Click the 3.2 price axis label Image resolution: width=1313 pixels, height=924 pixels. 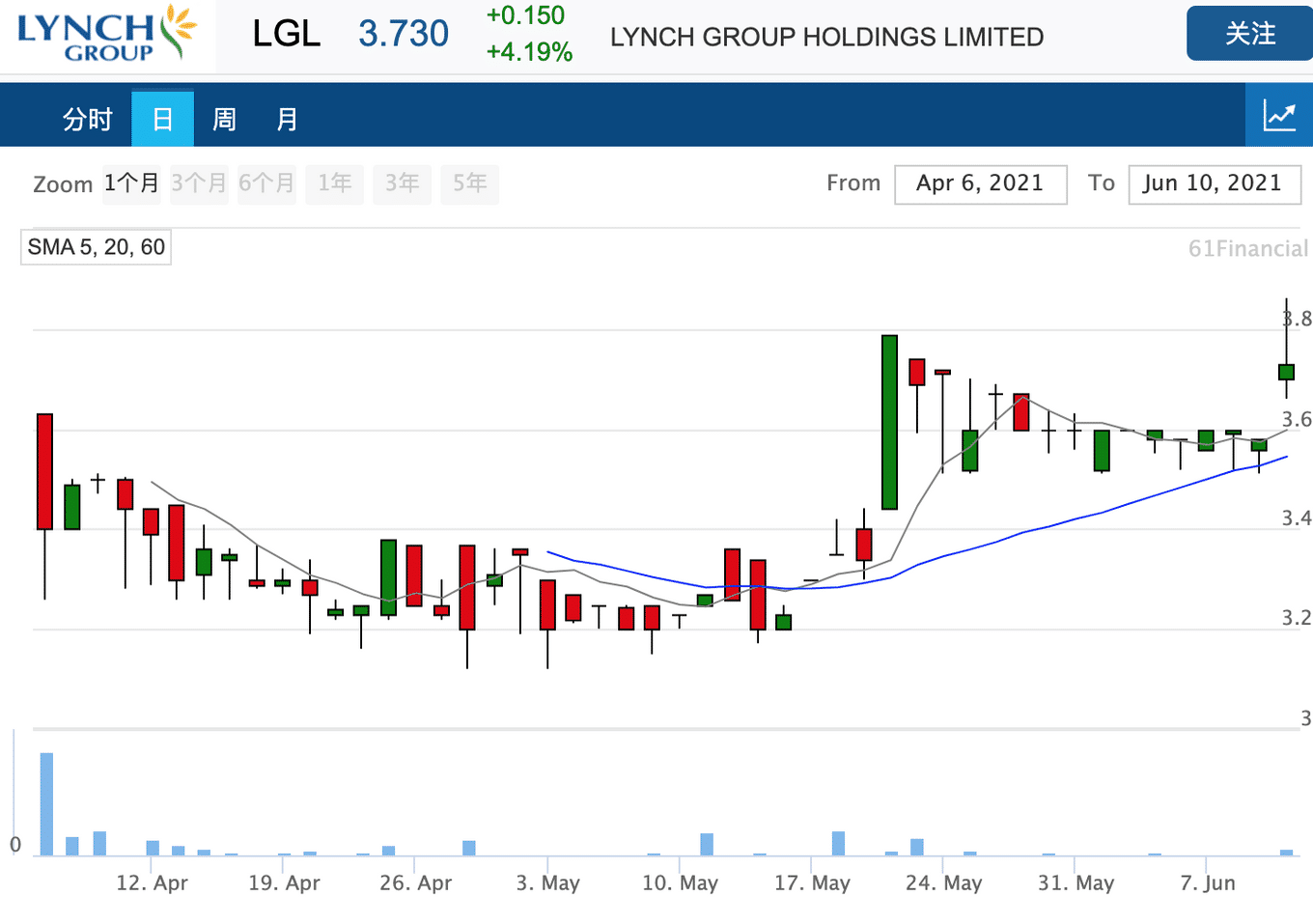[1297, 618]
